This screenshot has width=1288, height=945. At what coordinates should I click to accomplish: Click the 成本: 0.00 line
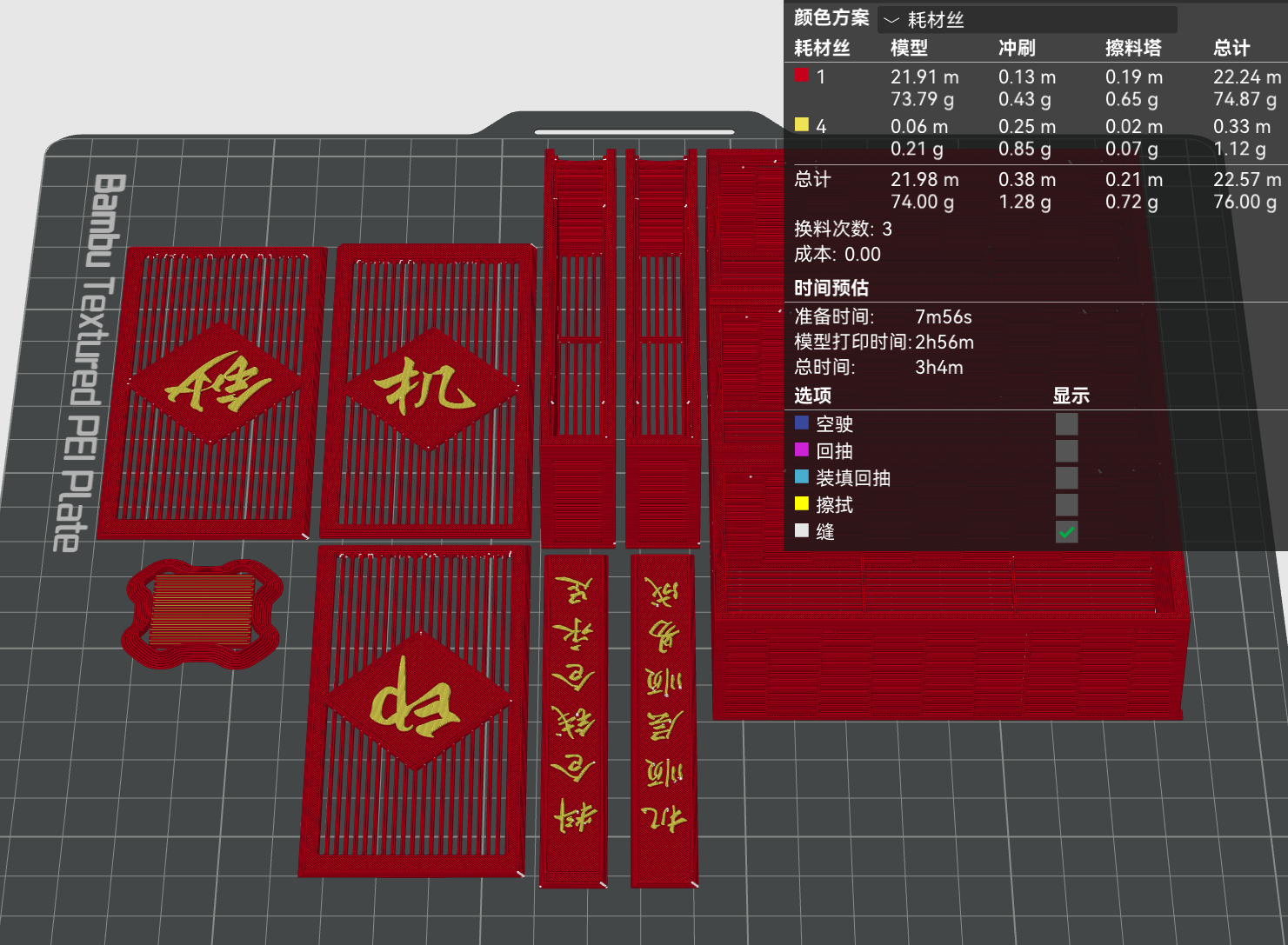[x=838, y=255]
